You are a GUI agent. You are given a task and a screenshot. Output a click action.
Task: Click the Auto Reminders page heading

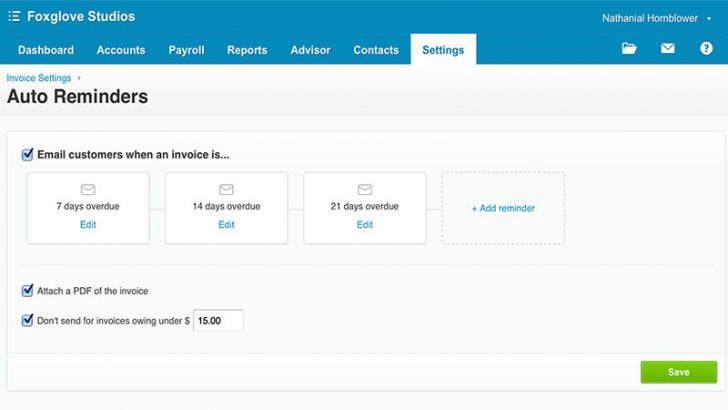(x=78, y=97)
